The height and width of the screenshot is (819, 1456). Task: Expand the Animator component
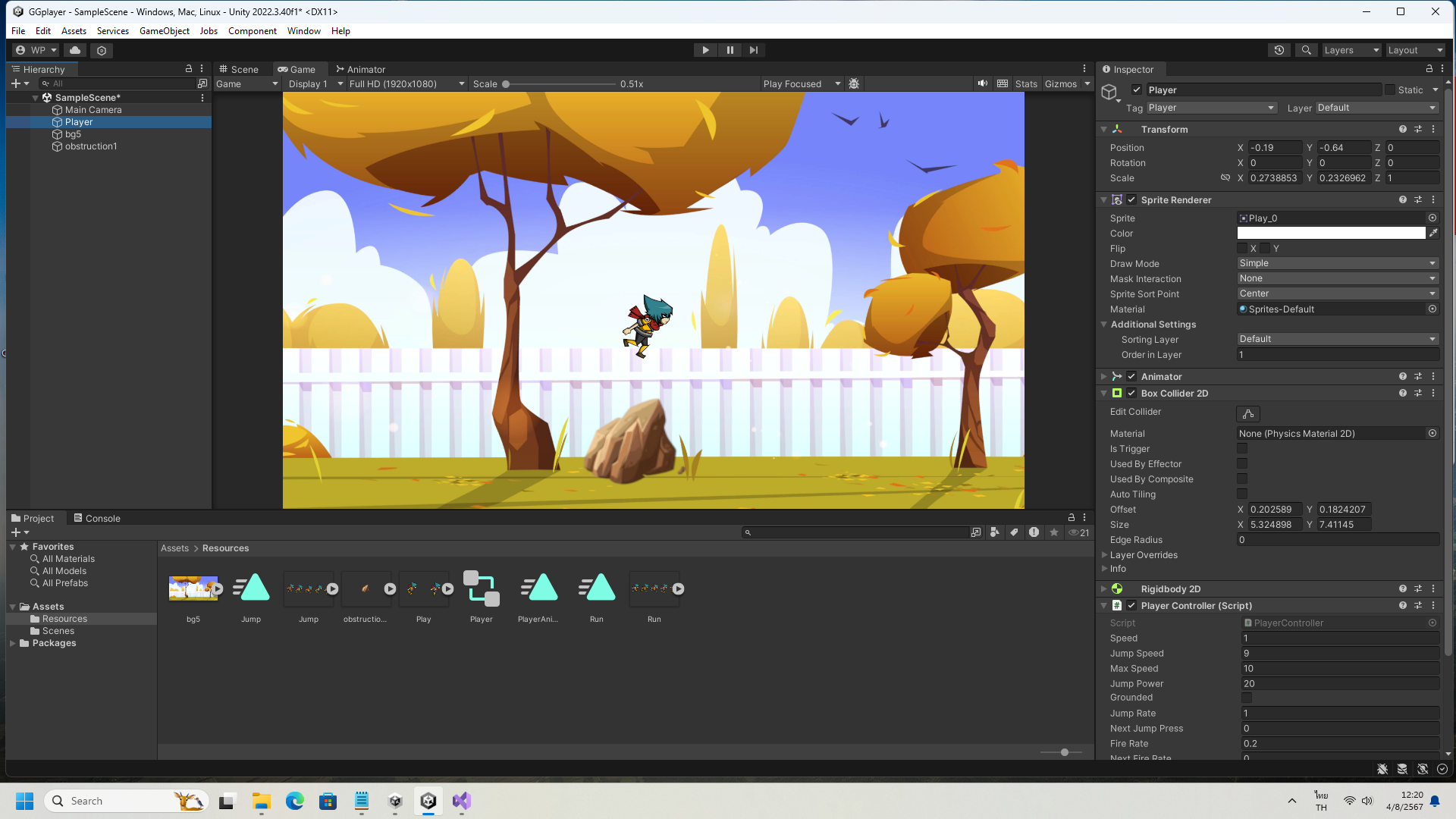1104,377
